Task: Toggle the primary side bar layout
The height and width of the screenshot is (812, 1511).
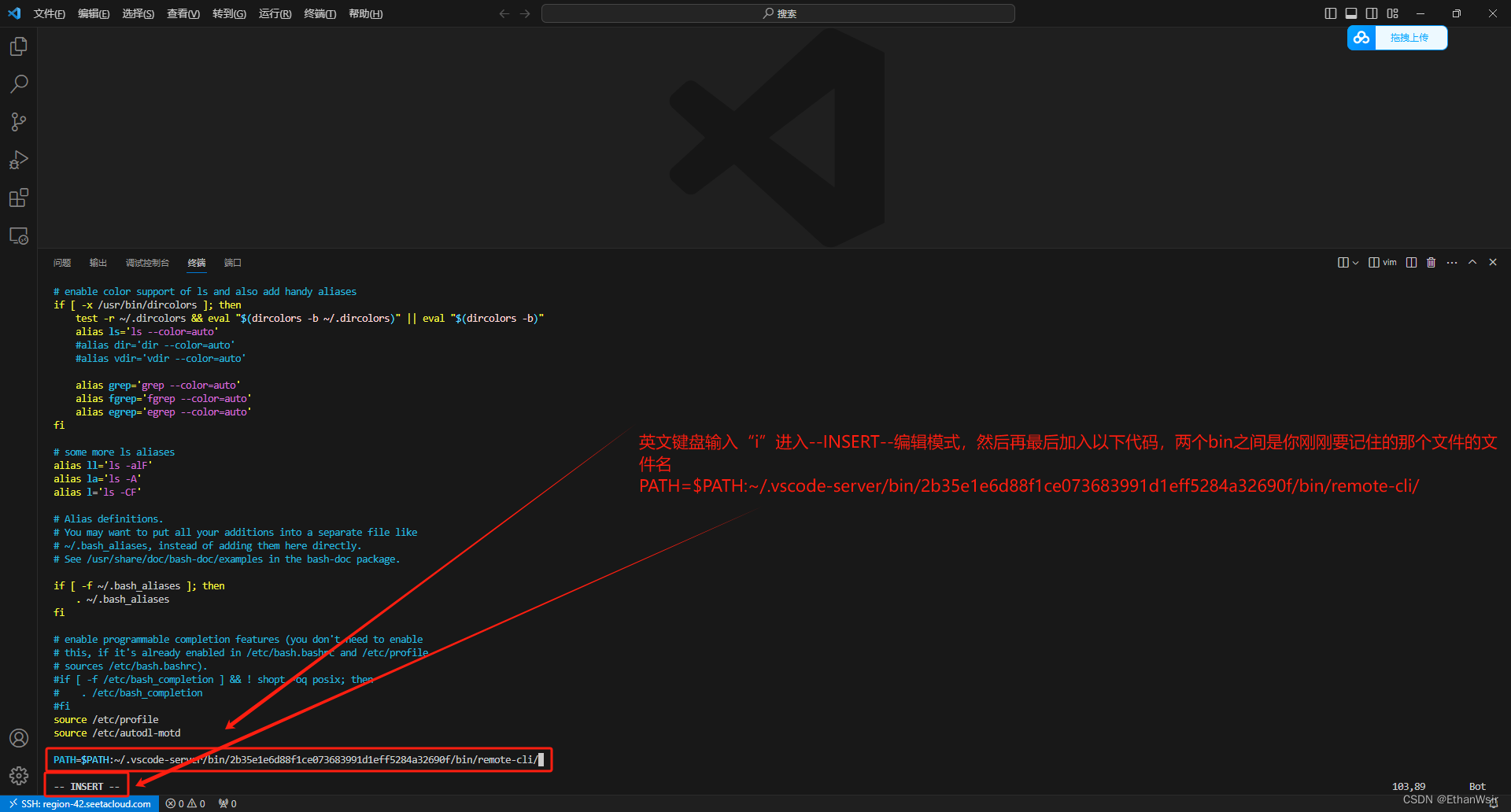Action: (1331, 13)
